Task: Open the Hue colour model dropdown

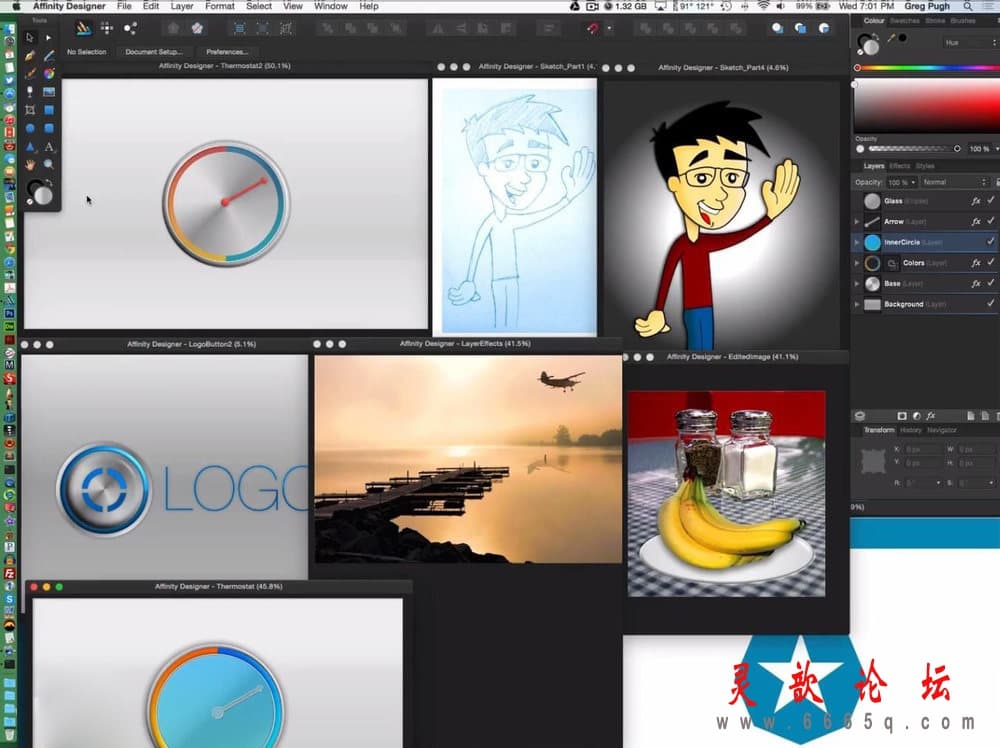Action: coord(970,43)
